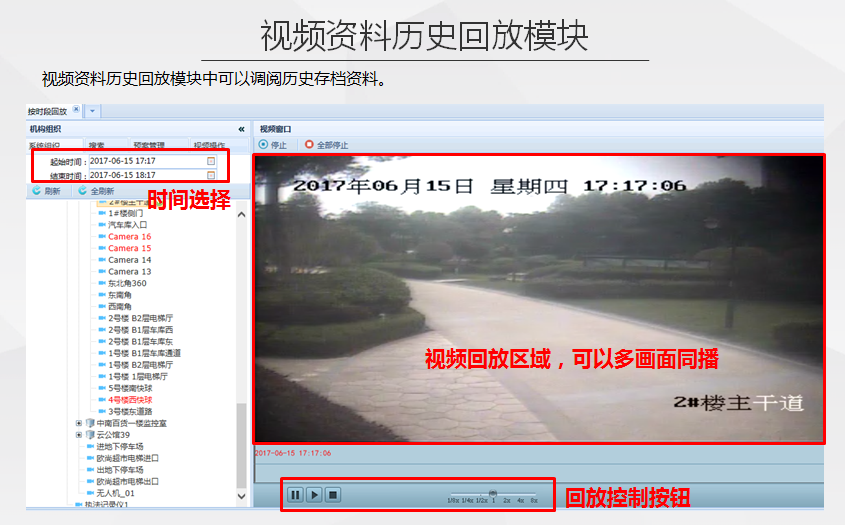Screen dimensions: 845x525
Task: Expand the 中南百货一楼监控室 tree node
Action: click(x=79, y=423)
